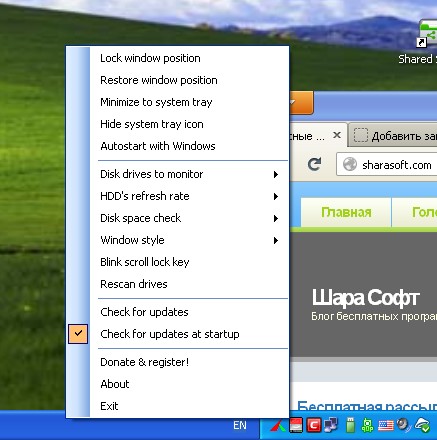The height and width of the screenshot is (440, 437).
Task: Toggle Hide system tray icon option
Action: click(x=177, y=124)
